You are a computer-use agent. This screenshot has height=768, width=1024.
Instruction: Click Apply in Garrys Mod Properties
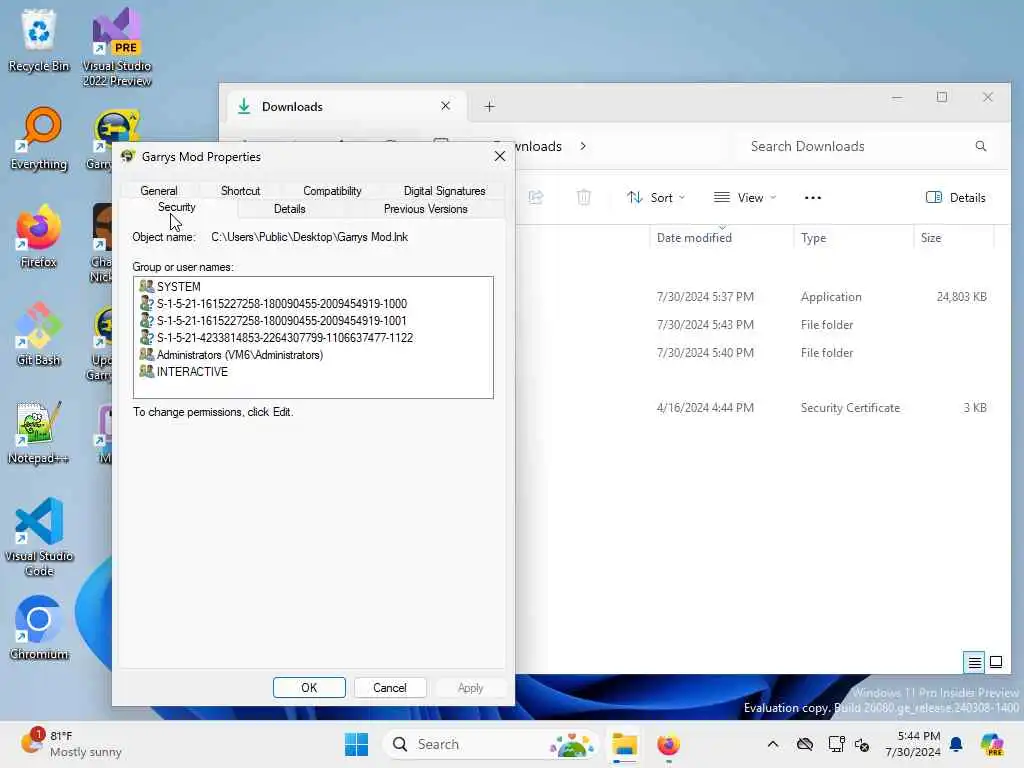tap(470, 688)
